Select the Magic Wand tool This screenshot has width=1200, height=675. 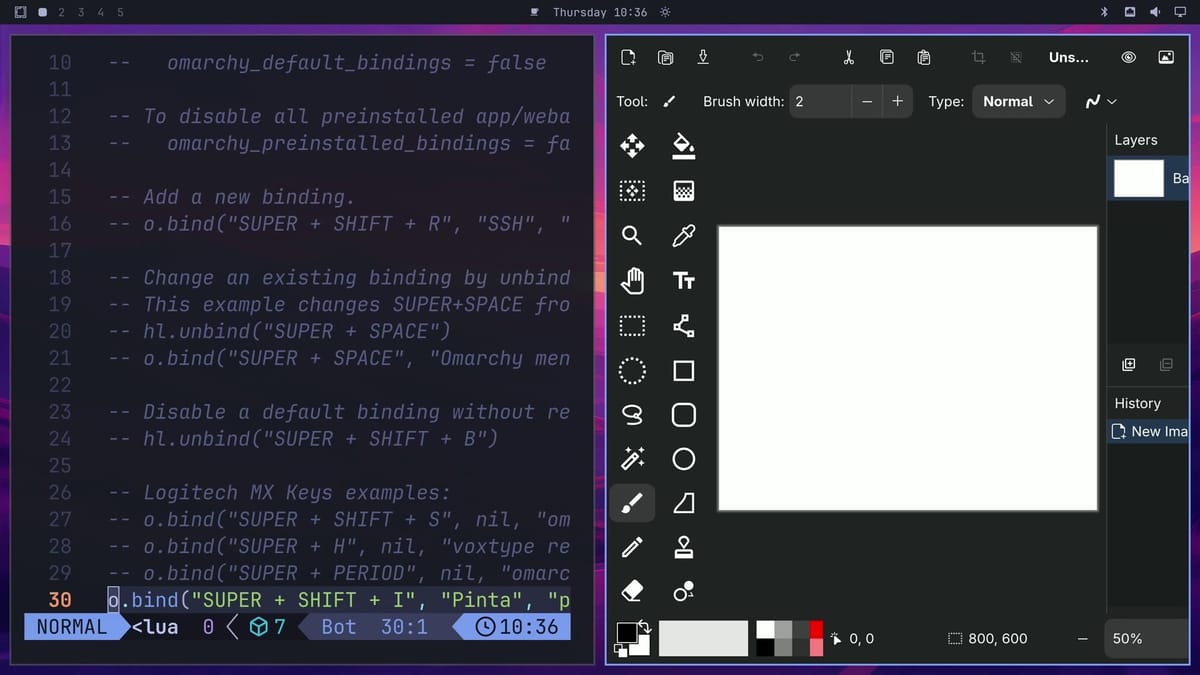[x=632, y=459]
